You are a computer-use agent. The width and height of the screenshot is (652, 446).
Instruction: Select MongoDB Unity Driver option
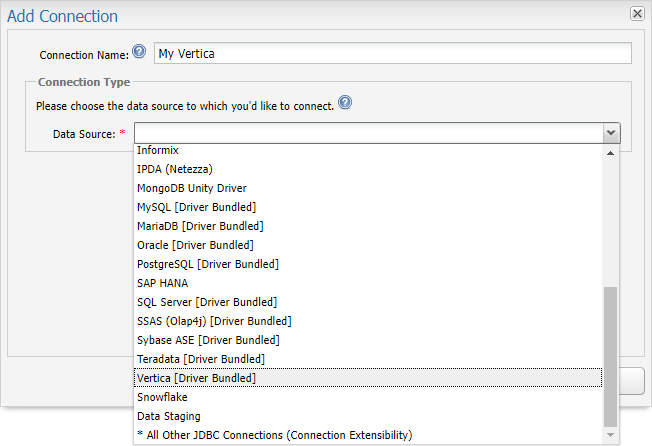click(368, 188)
